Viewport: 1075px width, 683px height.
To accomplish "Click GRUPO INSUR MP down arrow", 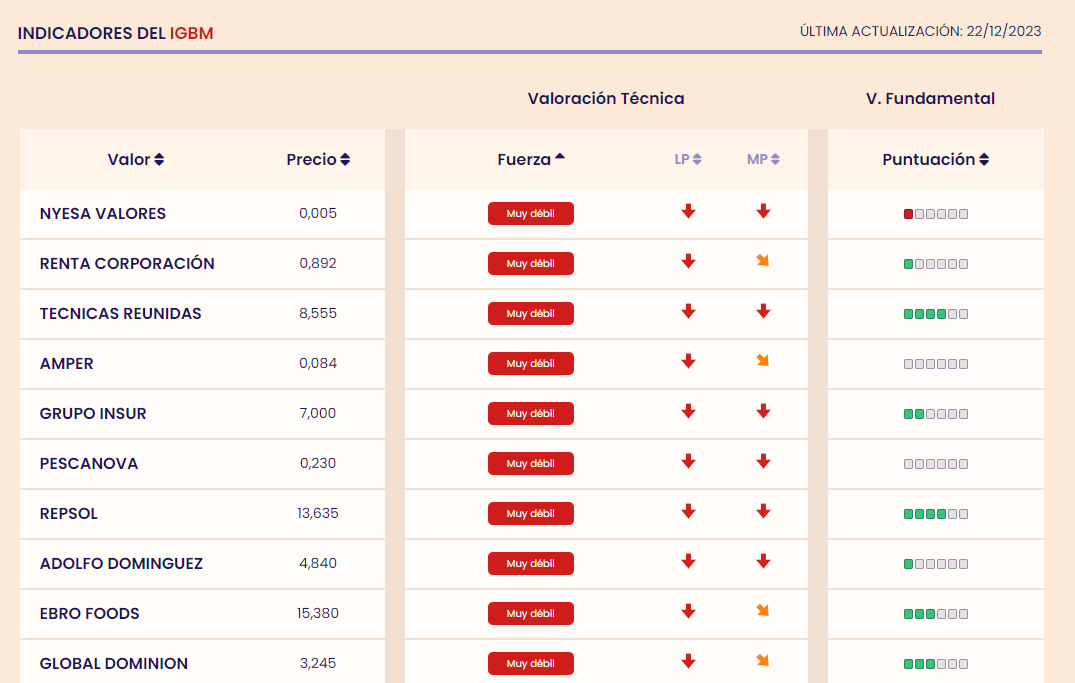I will click(763, 411).
